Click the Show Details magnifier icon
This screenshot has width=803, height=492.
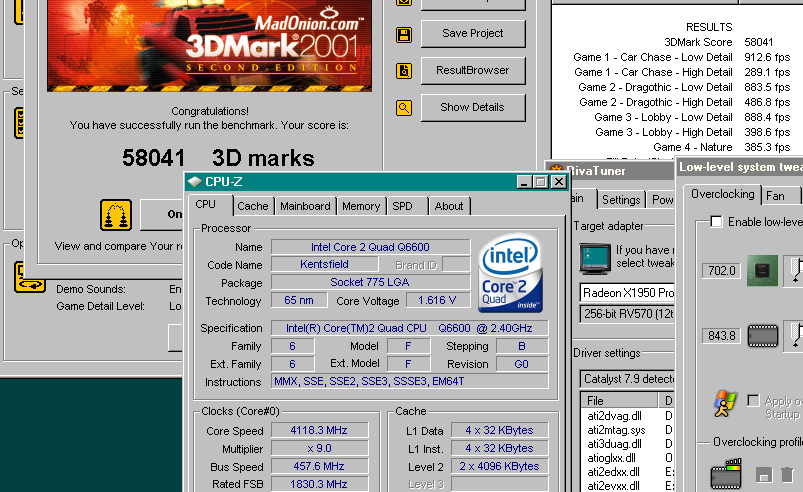click(x=404, y=108)
